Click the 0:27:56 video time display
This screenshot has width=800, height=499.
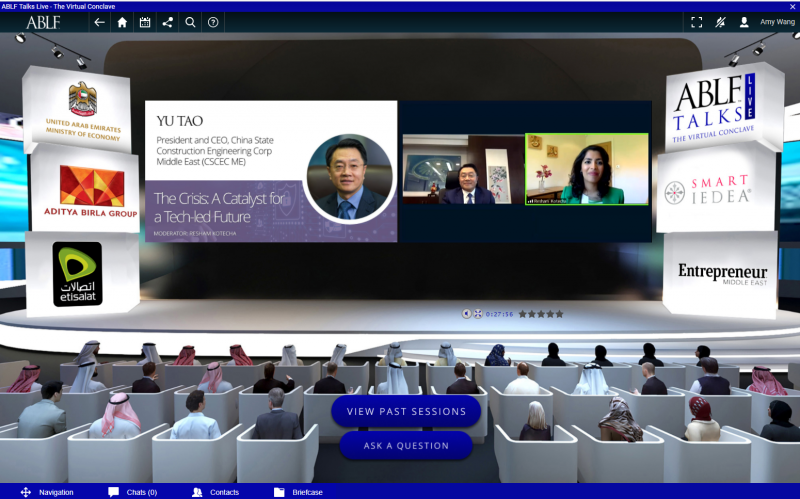coord(499,314)
